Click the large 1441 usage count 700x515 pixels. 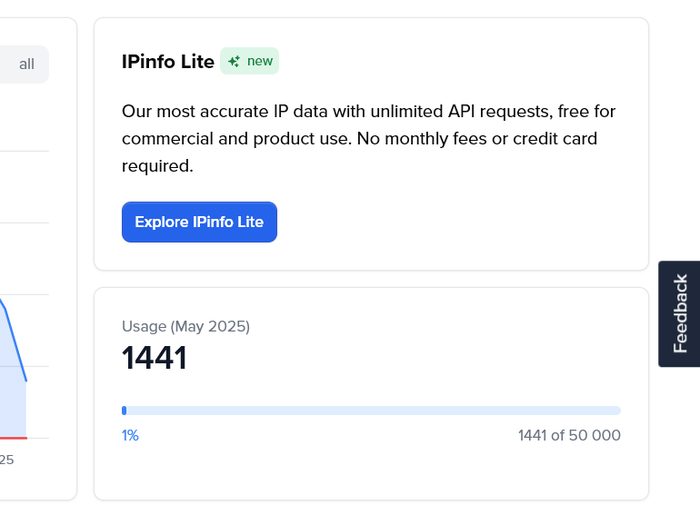tap(154, 358)
